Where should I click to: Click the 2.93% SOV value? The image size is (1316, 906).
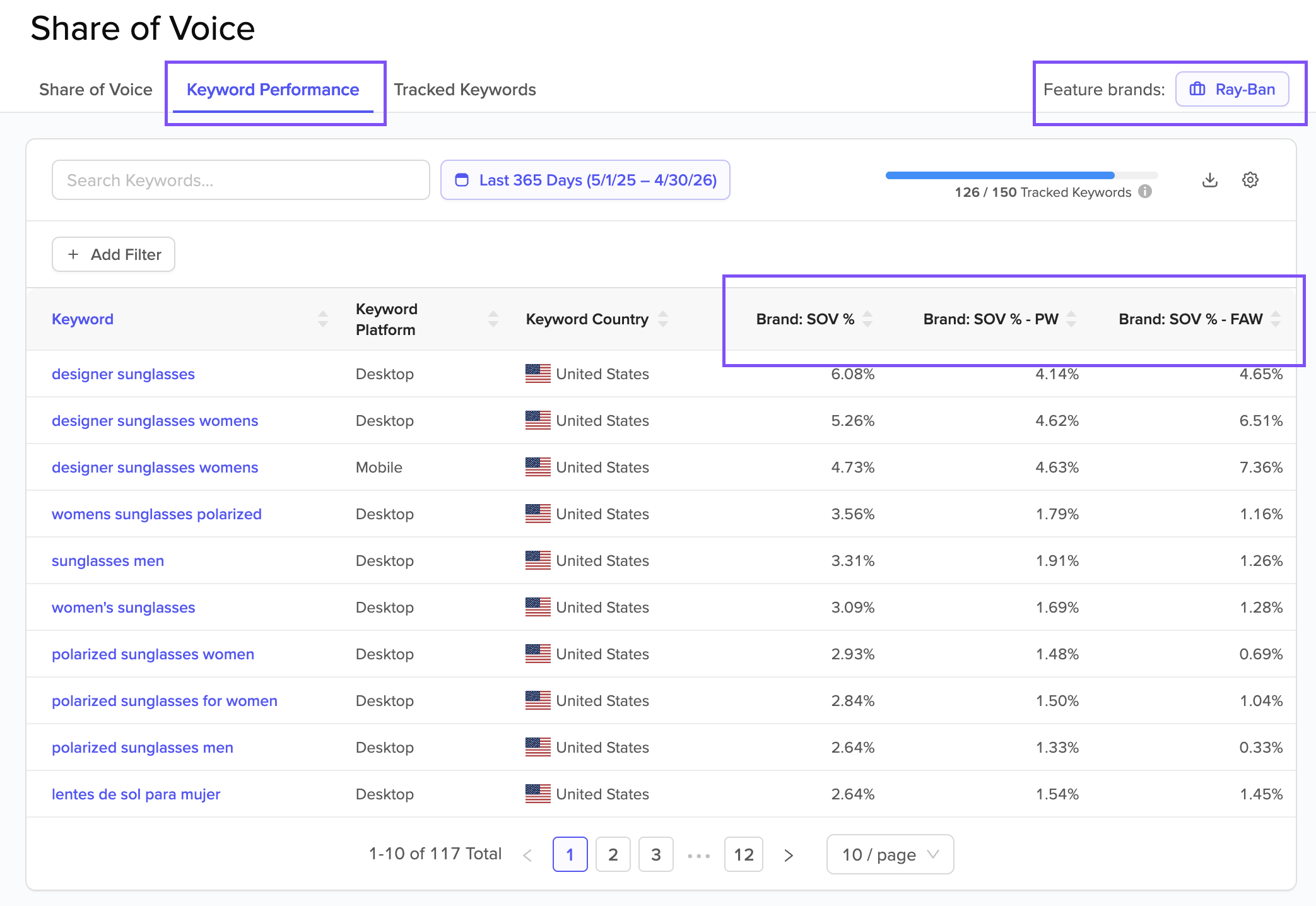point(852,654)
